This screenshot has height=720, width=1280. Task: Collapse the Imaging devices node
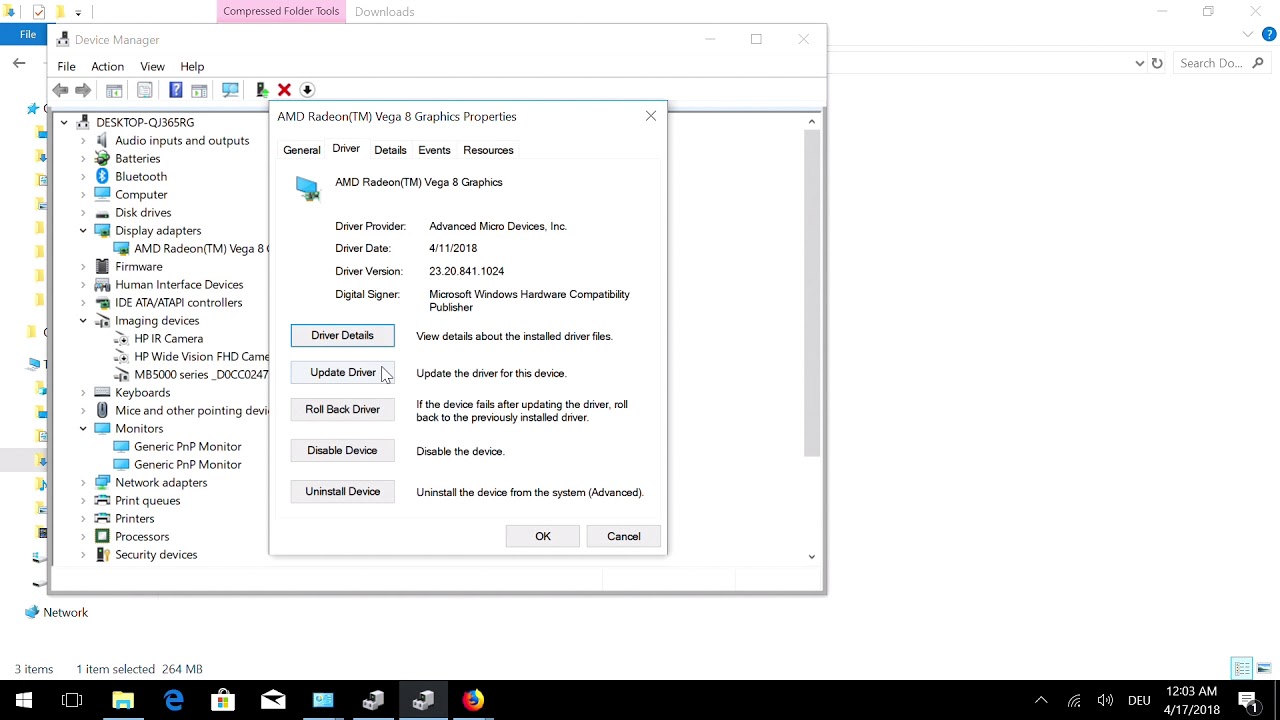click(83, 321)
